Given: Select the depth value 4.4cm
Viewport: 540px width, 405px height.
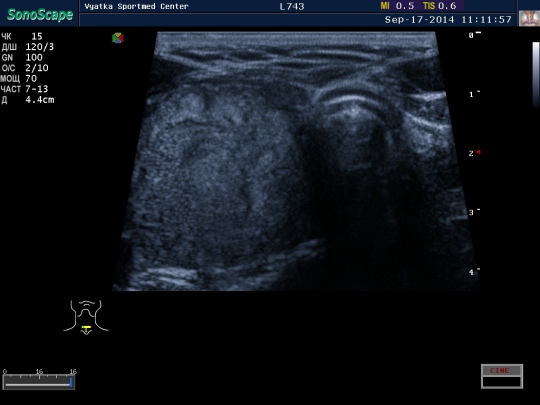Looking at the screenshot, I should click(x=40, y=100).
